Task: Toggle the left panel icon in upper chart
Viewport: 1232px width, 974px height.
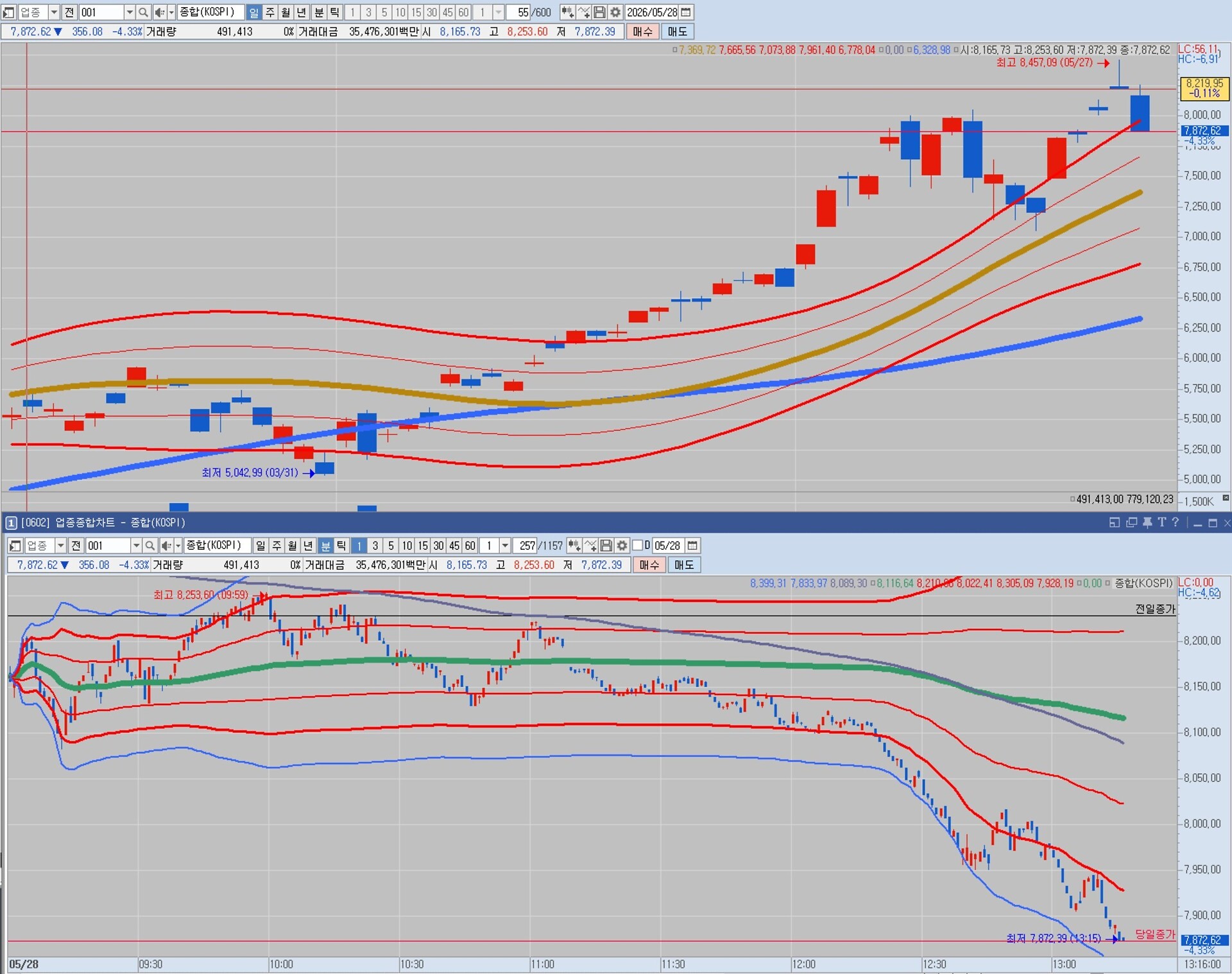Action: point(8,12)
